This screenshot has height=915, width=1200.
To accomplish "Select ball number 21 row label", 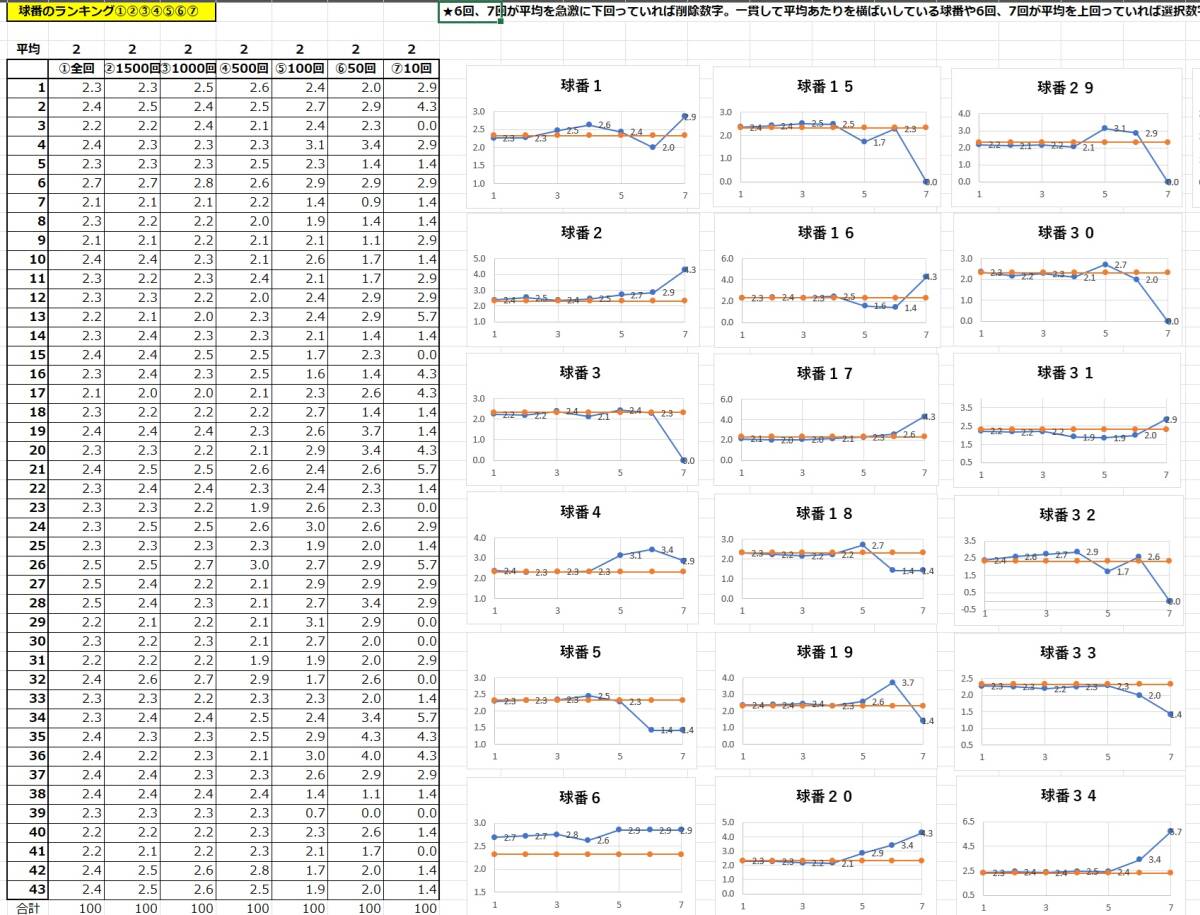I will 27,469.
